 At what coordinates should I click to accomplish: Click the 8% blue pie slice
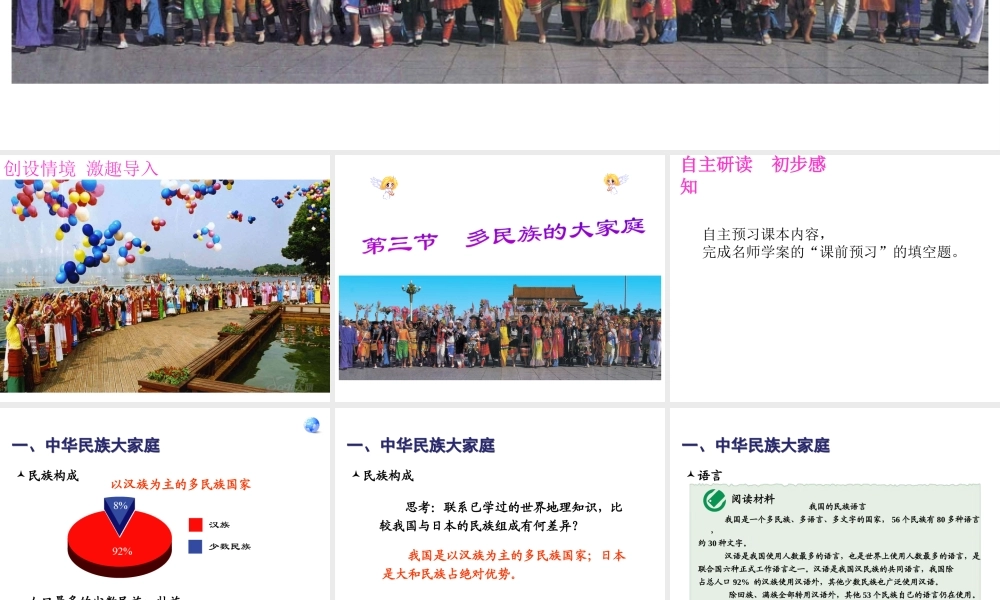point(119,514)
